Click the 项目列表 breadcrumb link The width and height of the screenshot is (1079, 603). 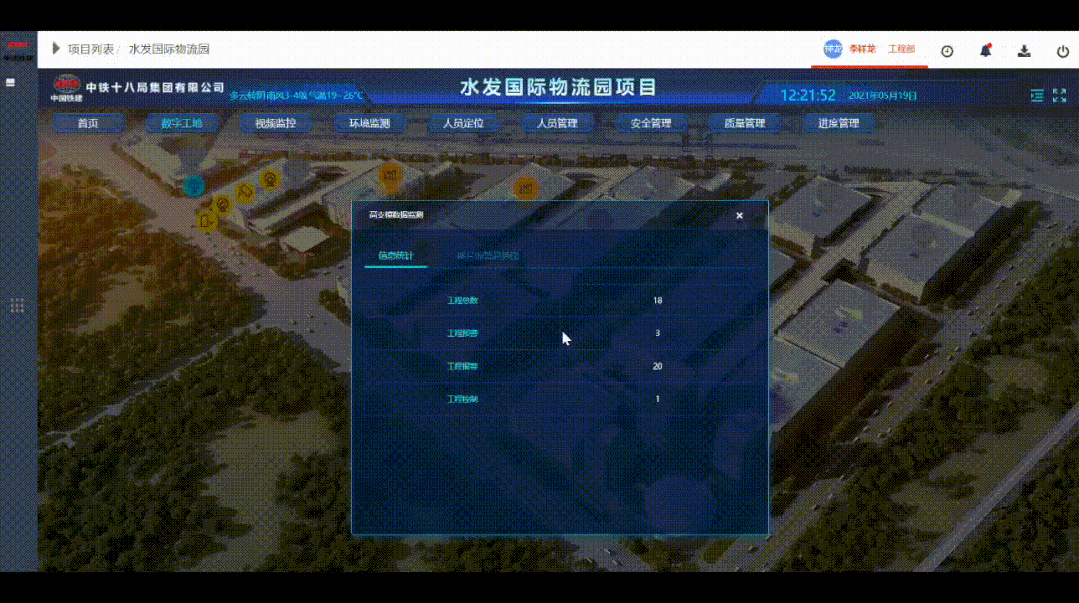tap(90, 49)
